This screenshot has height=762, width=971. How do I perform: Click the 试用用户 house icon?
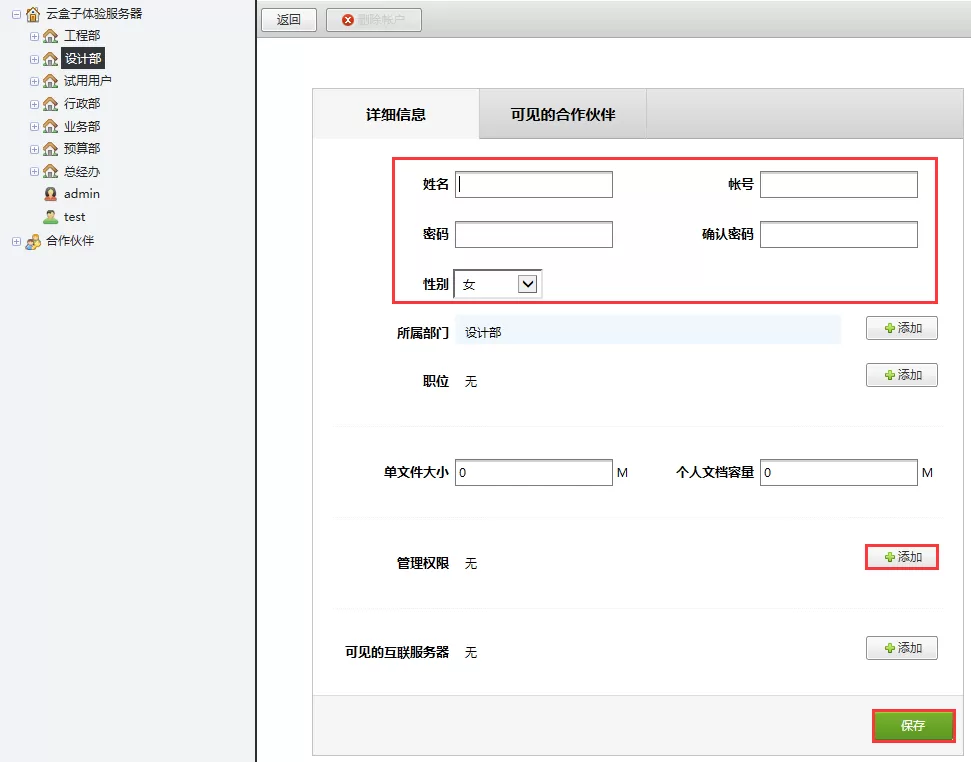[50, 81]
